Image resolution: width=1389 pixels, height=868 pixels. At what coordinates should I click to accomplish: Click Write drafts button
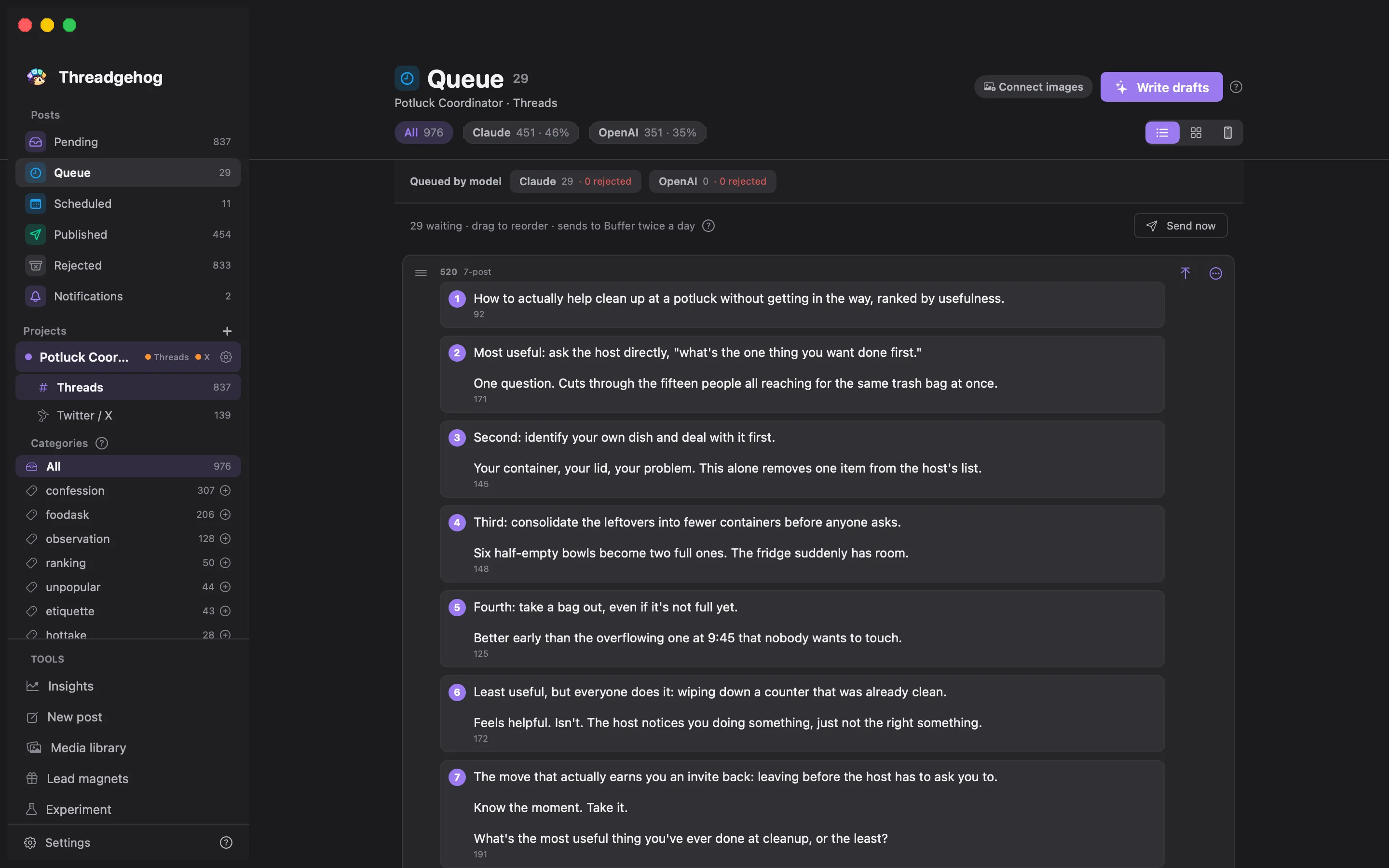1161,87
